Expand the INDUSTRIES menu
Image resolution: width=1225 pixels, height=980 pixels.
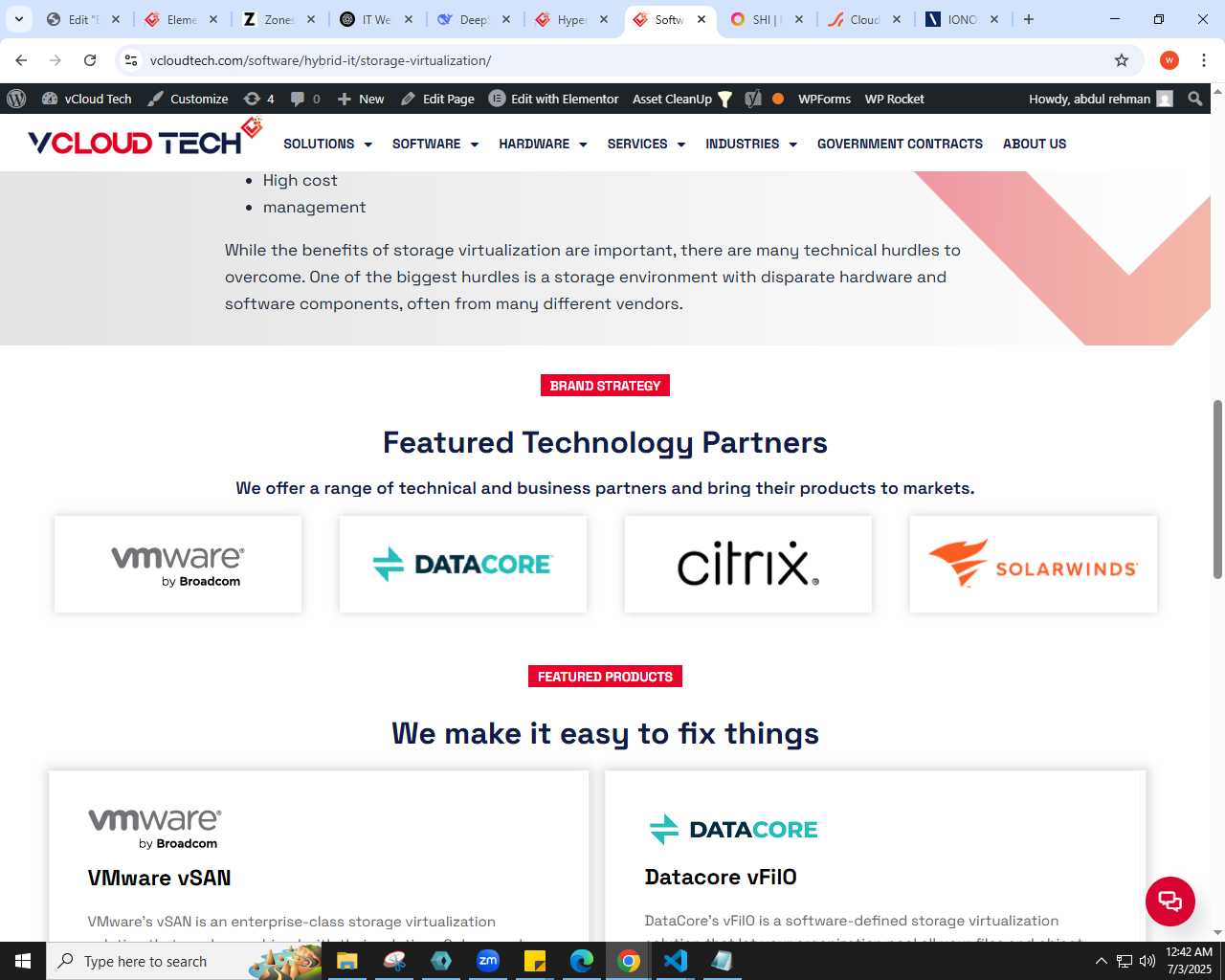(751, 144)
